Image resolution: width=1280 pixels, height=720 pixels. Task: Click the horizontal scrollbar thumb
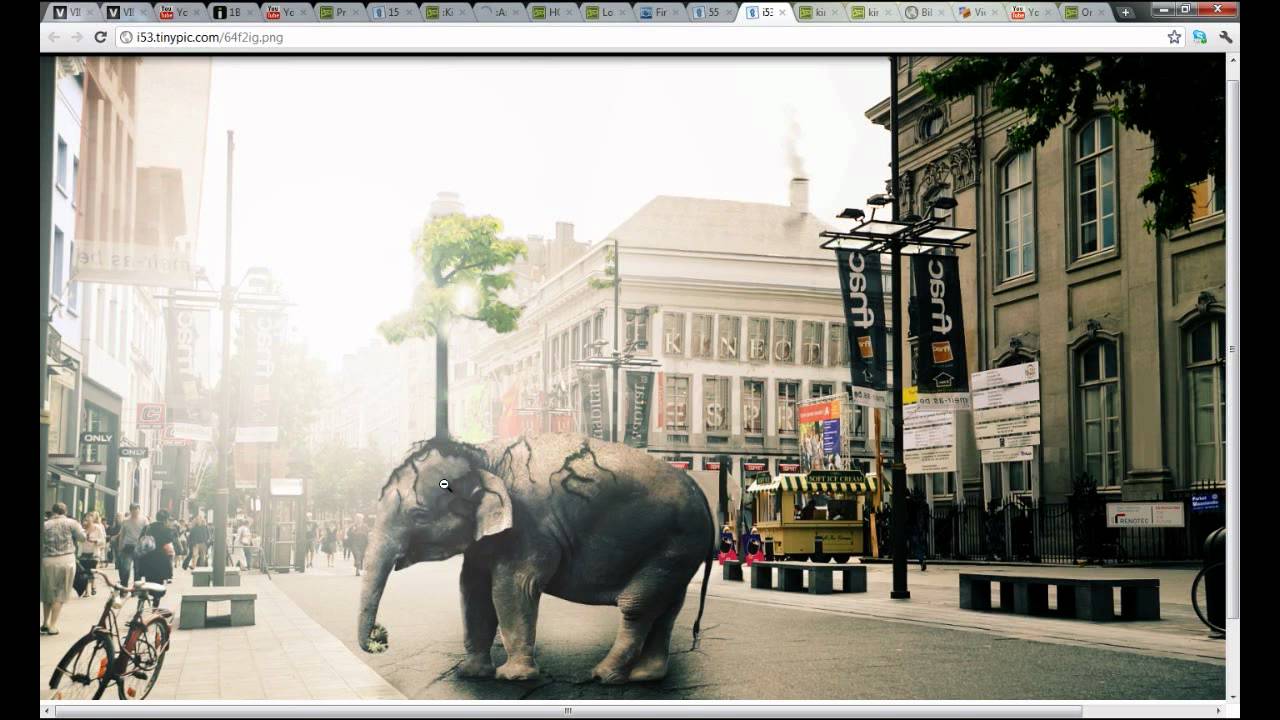point(568,711)
